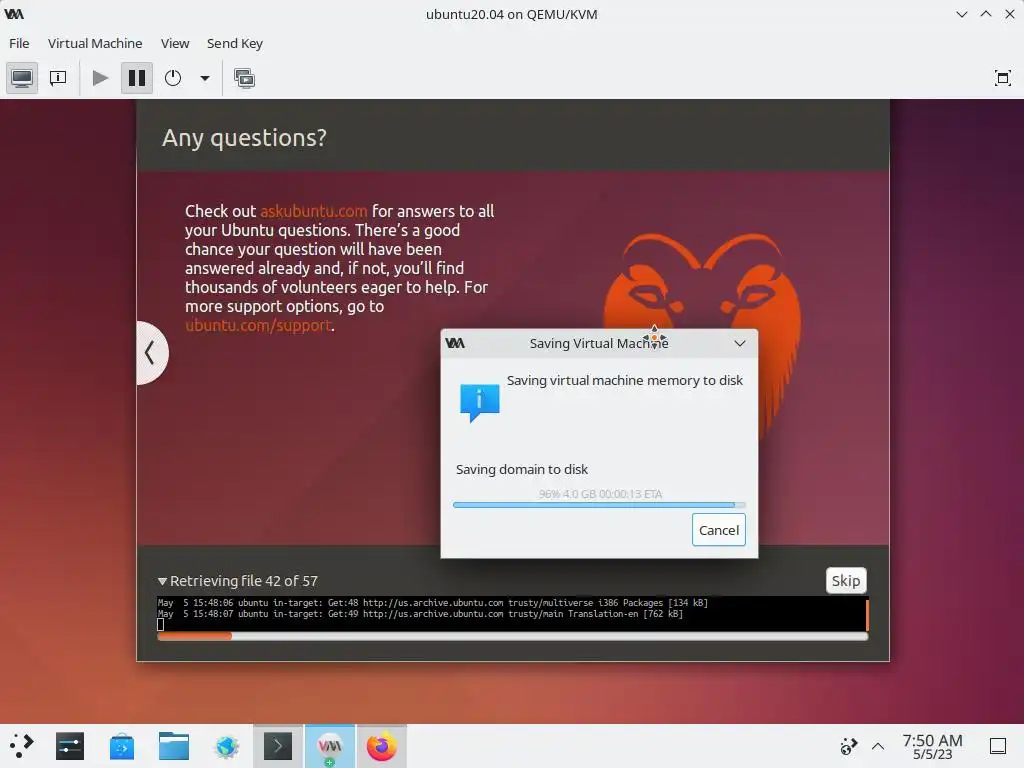Image resolution: width=1024 pixels, height=768 pixels.
Task: Show virtual hardware details
Action: click(x=58, y=78)
